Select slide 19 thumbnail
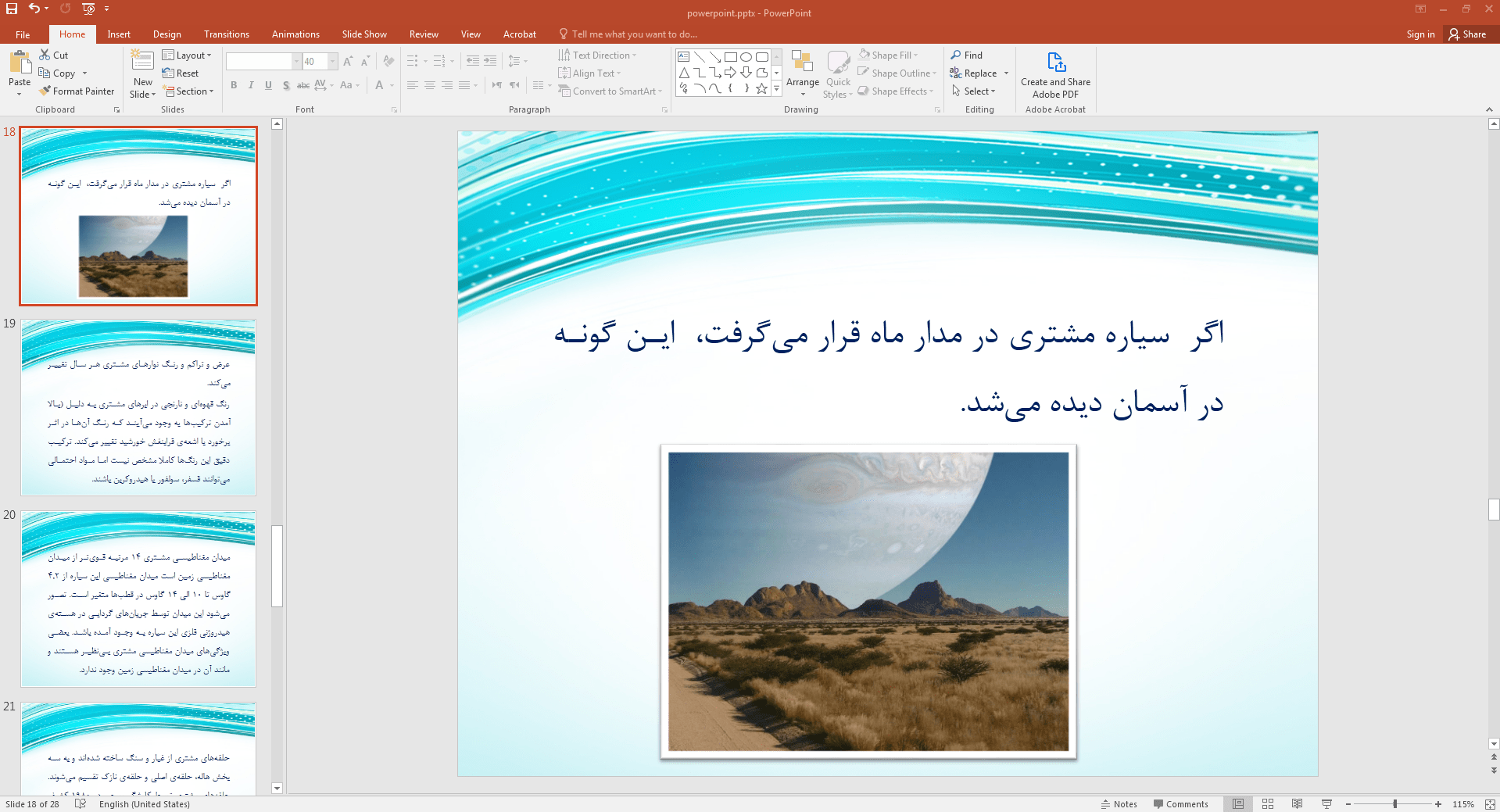The image size is (1500, 812). pos(138,407)
